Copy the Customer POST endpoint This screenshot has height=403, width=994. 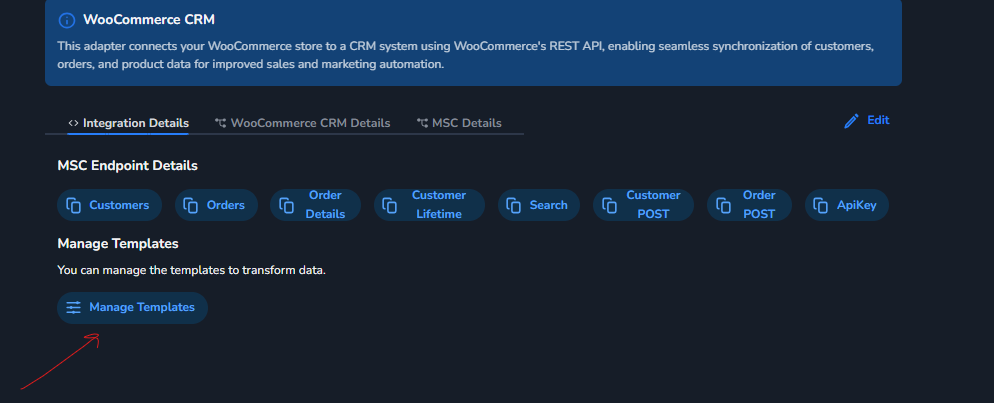click(x=643, y=205)
